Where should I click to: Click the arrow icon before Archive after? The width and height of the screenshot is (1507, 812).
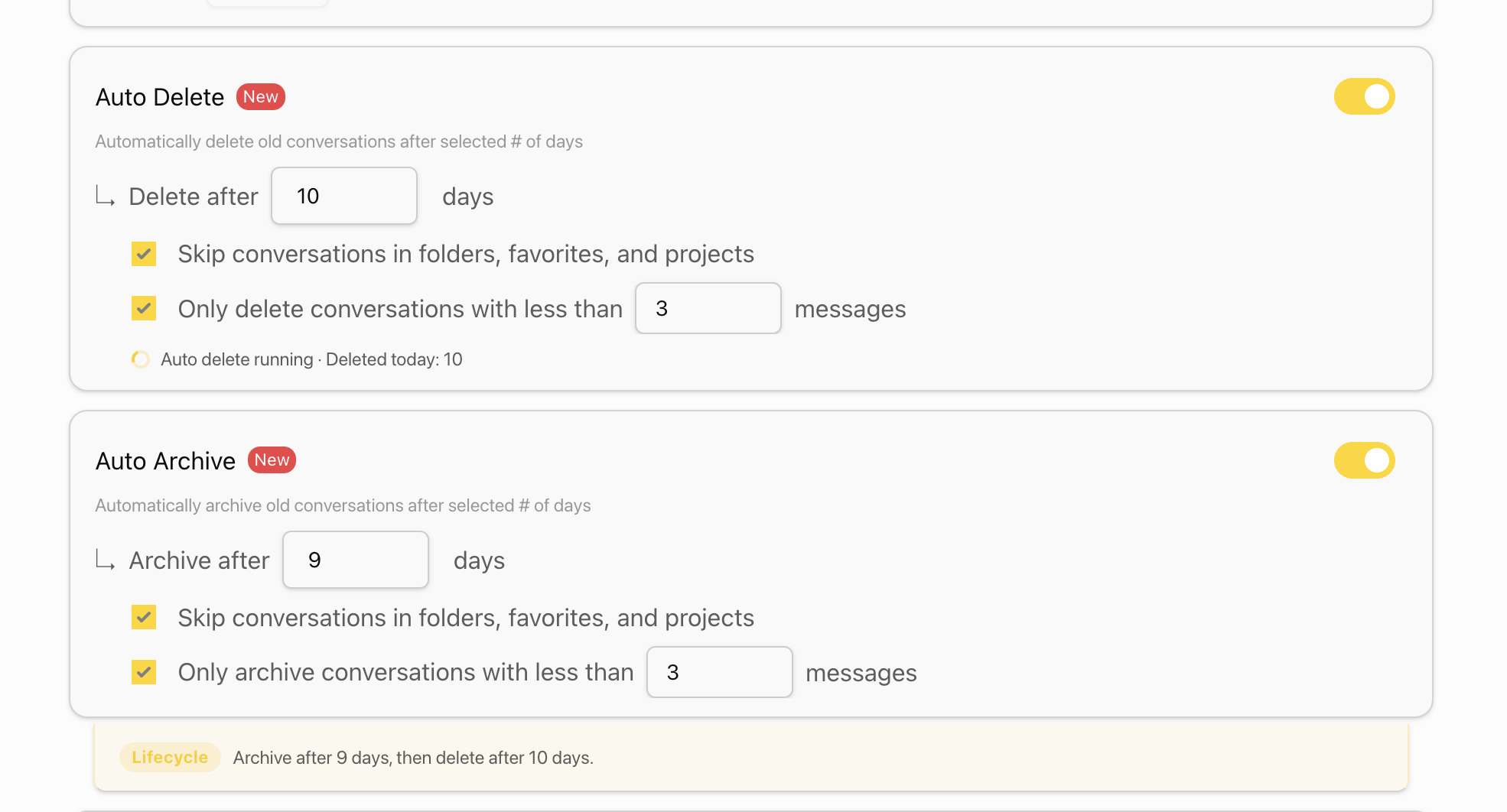click(x=106, y=560)
